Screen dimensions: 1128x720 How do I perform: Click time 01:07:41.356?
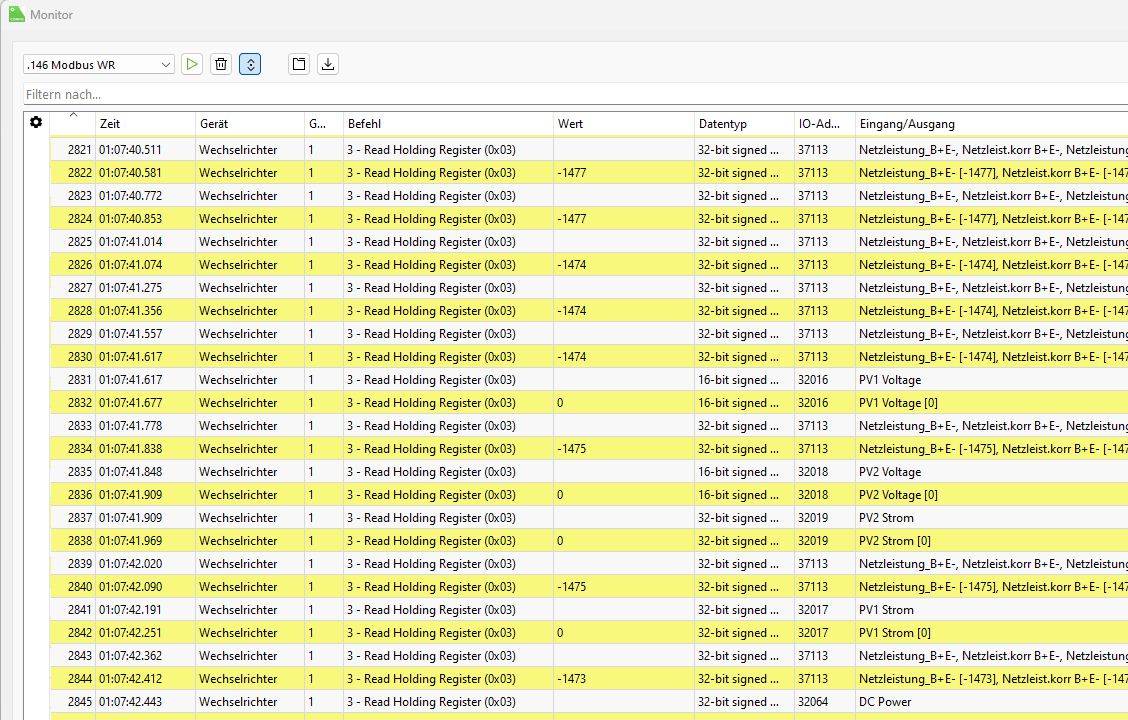click(x=130, y=311)
